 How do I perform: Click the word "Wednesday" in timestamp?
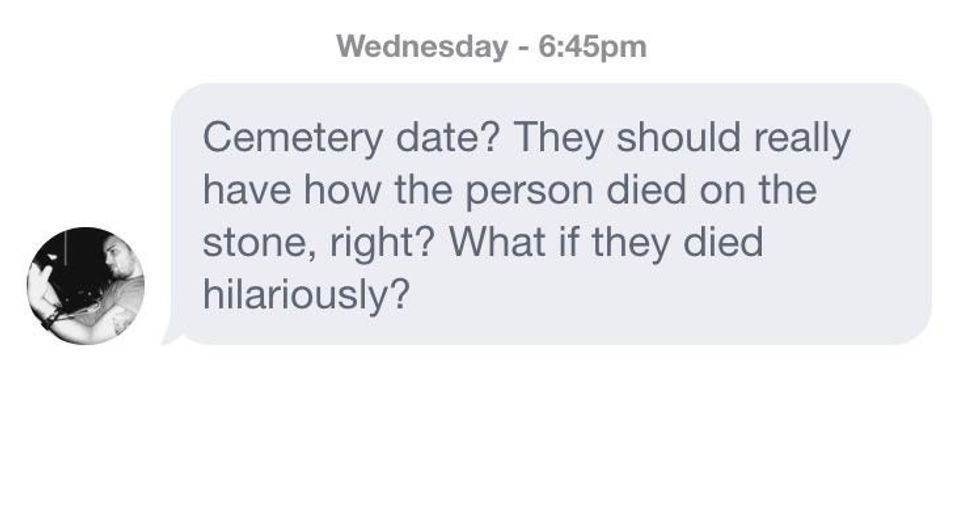(x=421, y=46)
